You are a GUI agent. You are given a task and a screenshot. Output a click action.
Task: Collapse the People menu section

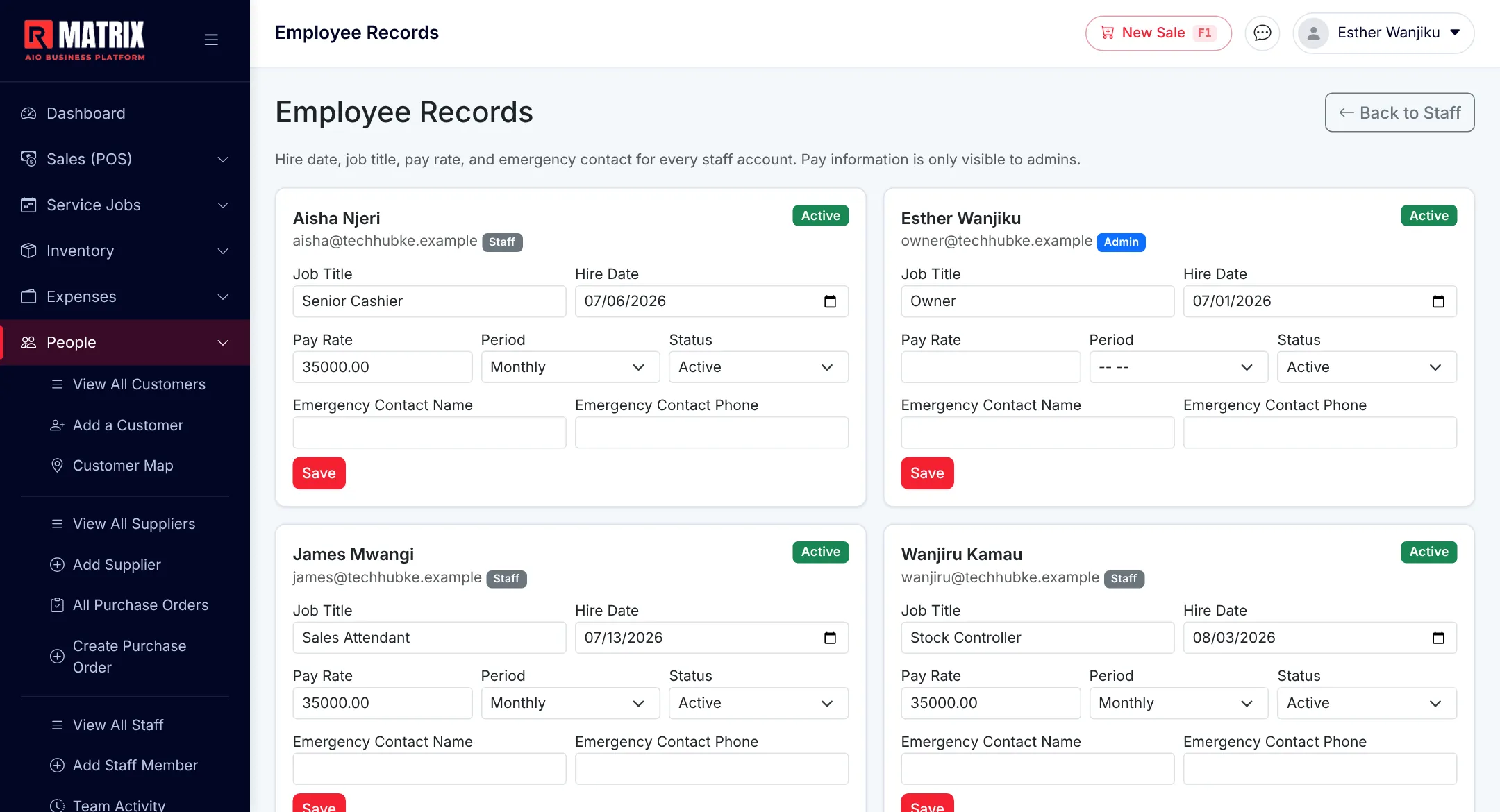point(125,342)
